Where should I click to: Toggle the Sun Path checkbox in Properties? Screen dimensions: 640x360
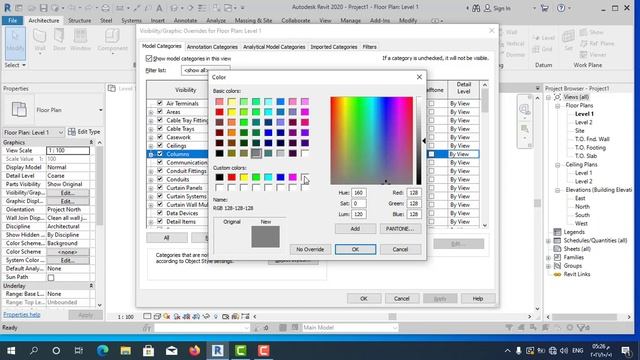click(51, 278)
